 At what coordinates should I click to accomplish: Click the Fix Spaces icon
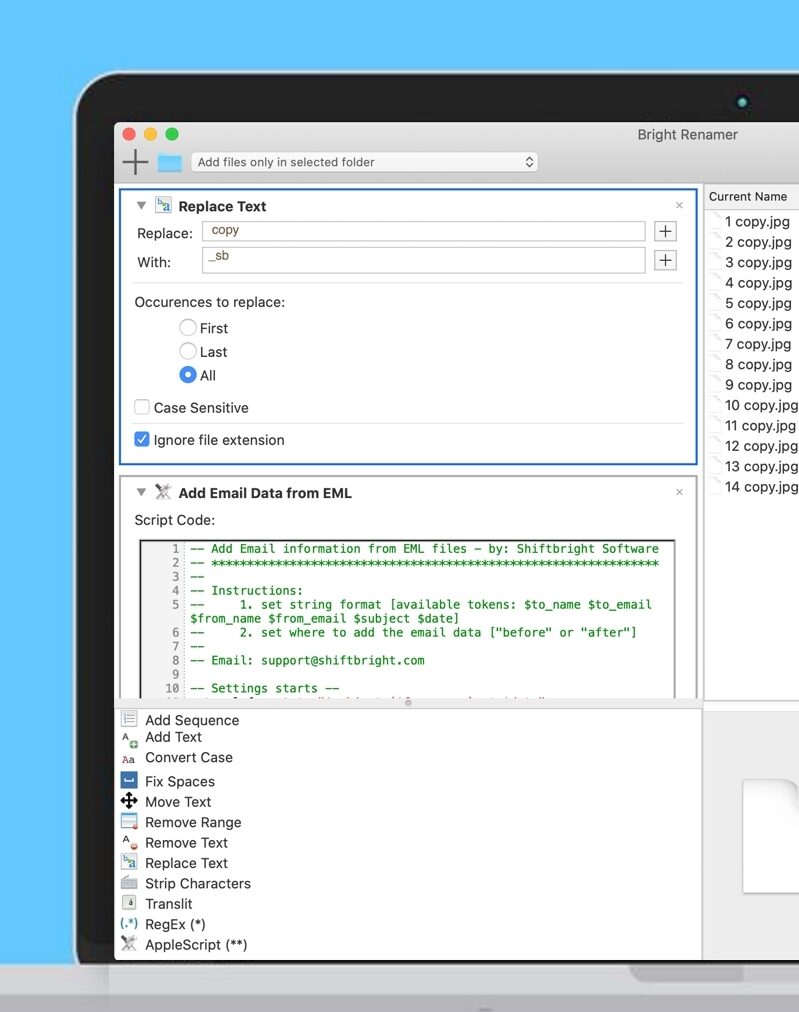click(129, 780)
